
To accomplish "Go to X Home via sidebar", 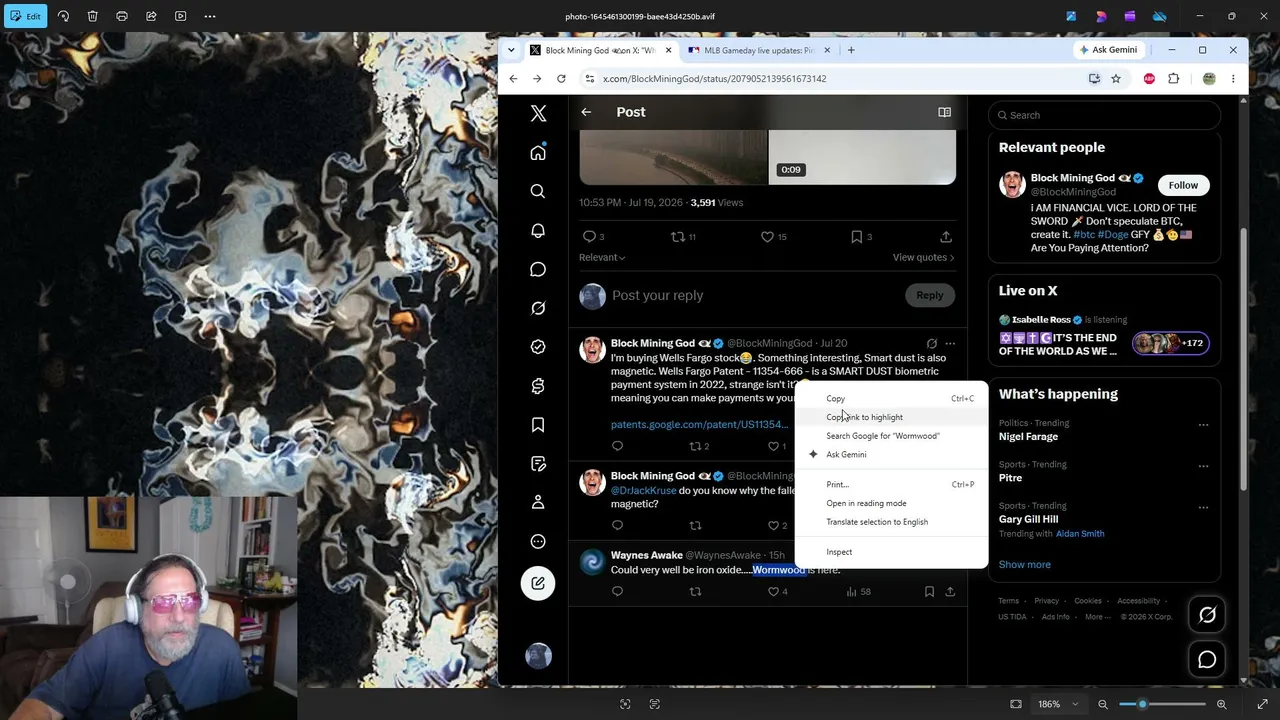I will pyautogui.click(x=538, y=152).
